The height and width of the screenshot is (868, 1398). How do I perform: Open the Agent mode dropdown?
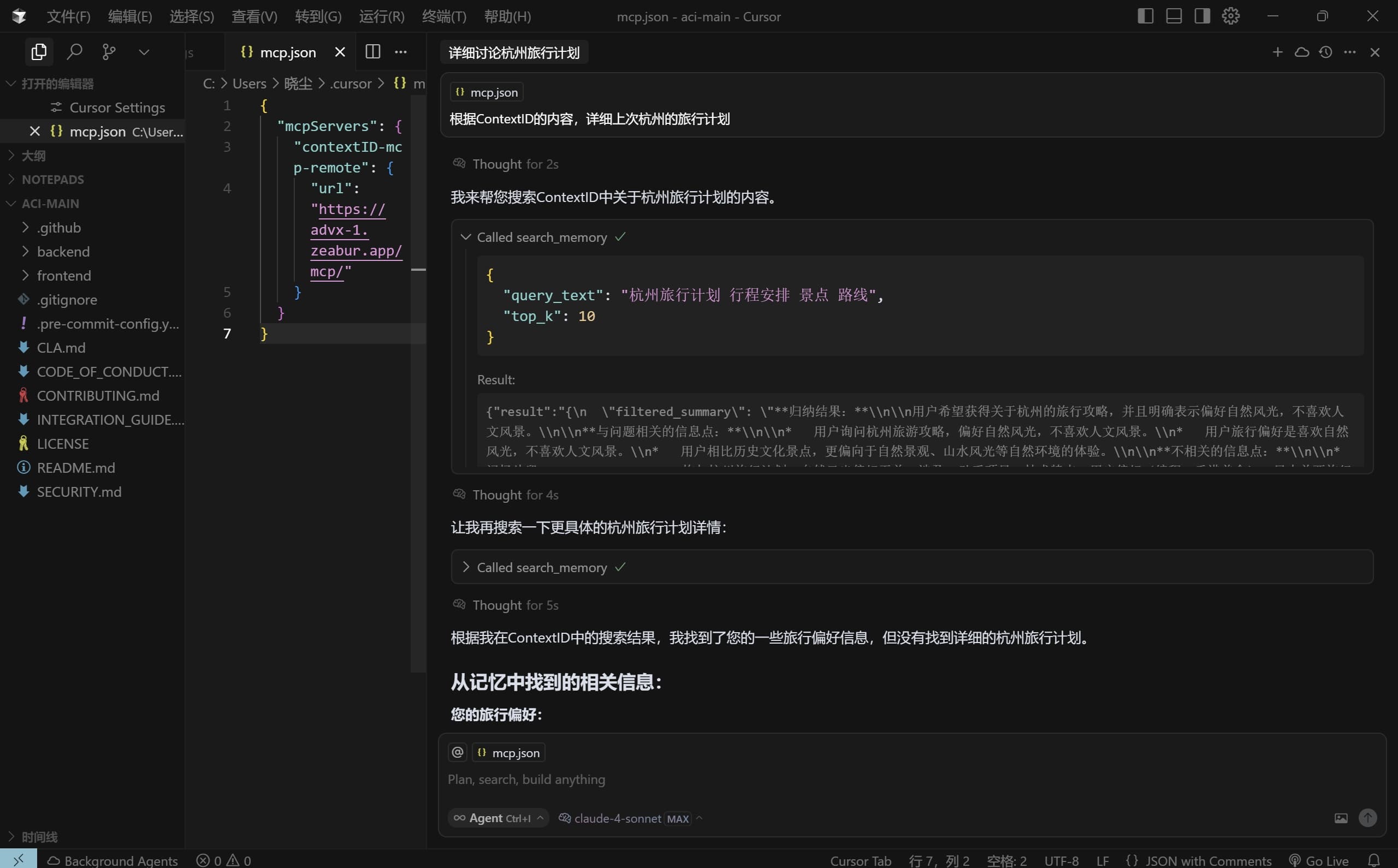pos(499,818)
